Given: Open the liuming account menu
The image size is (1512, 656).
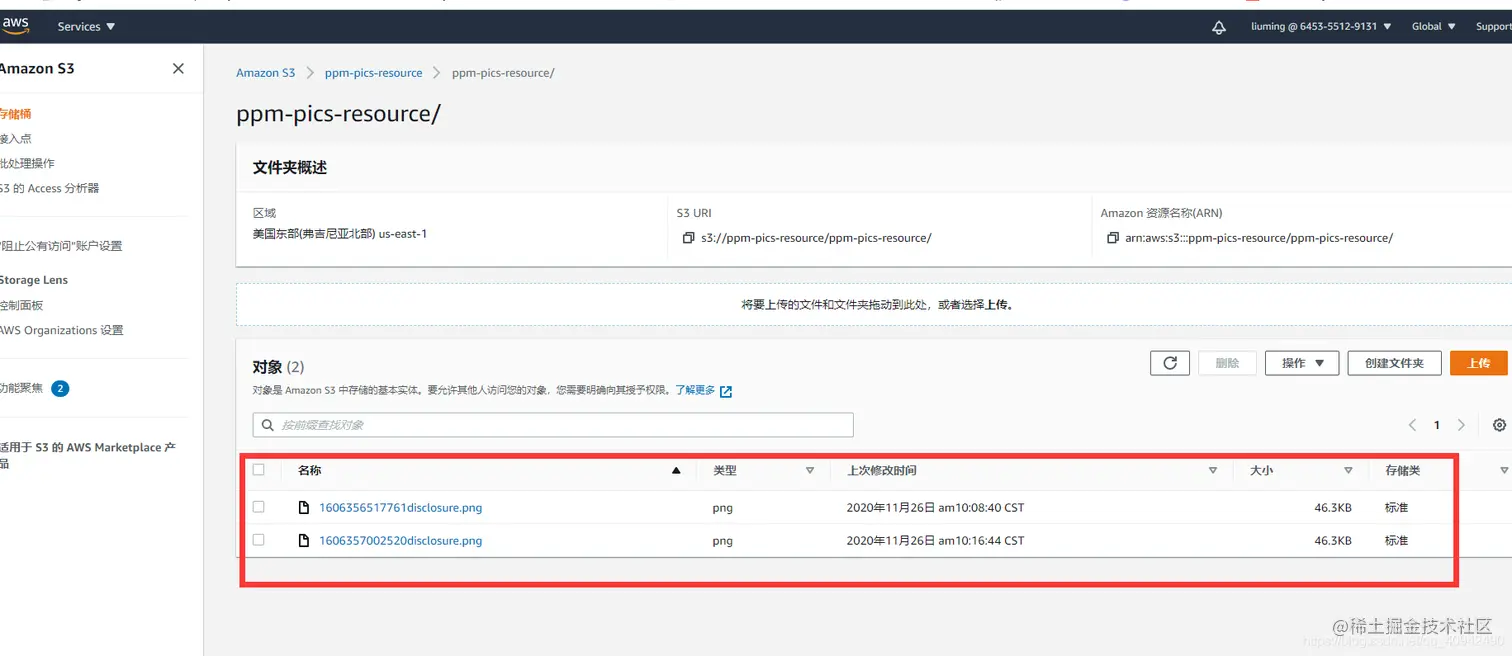Looking at the screenshot, I should point(1321,27).
